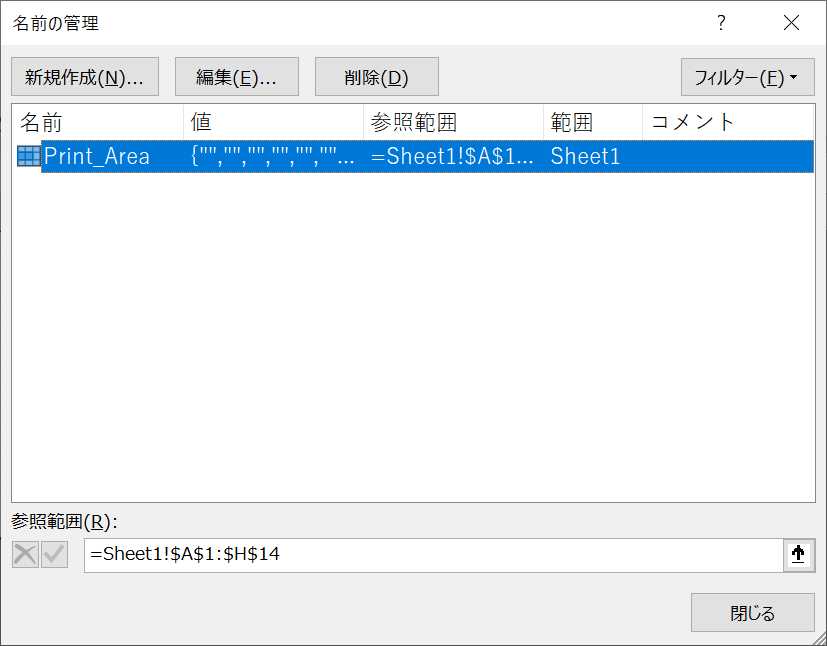Click the Print_Area table icon in list

coord(28,156)
